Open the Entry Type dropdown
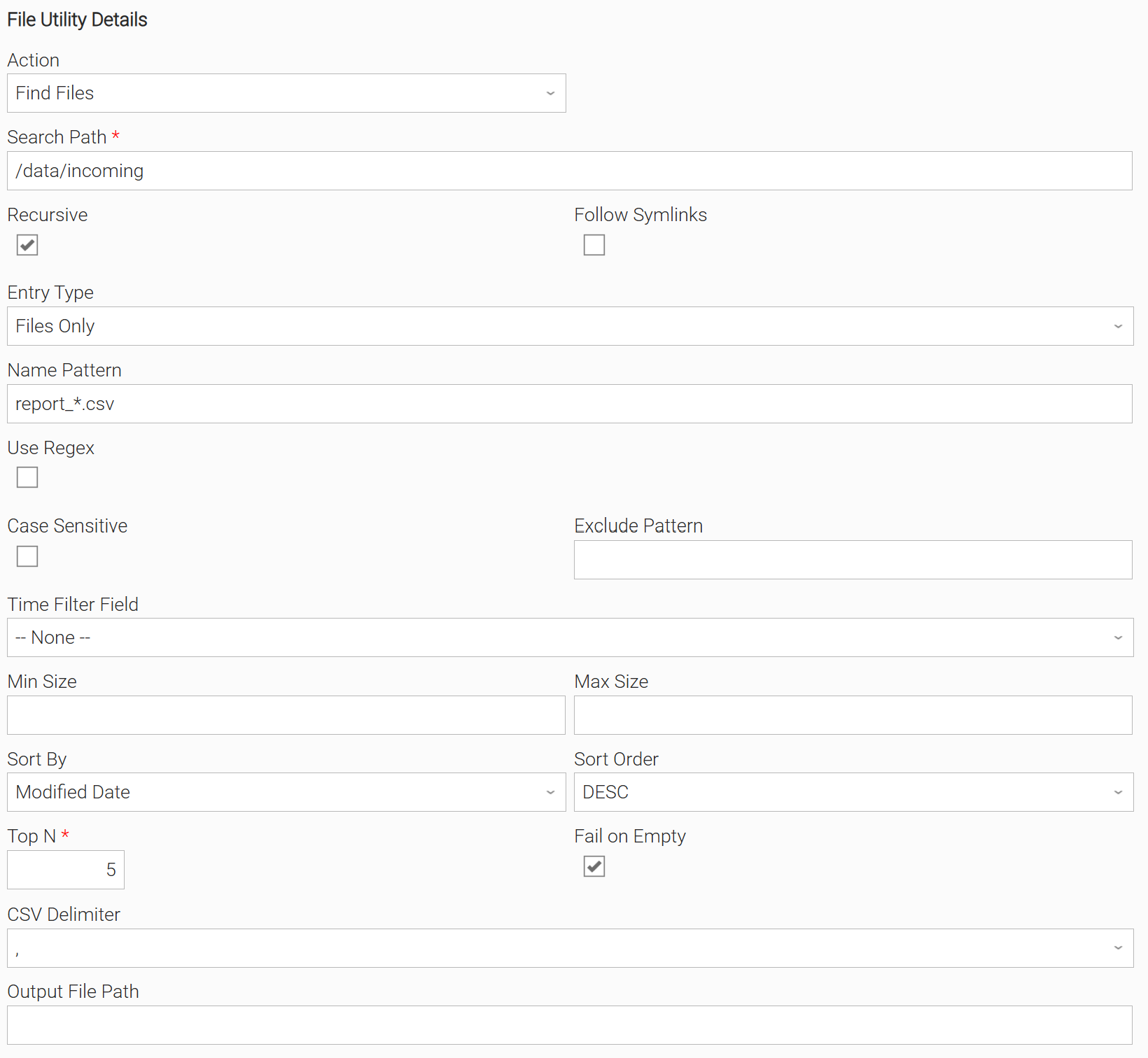Screen dimensions: 1148x1058 (570, 326)
